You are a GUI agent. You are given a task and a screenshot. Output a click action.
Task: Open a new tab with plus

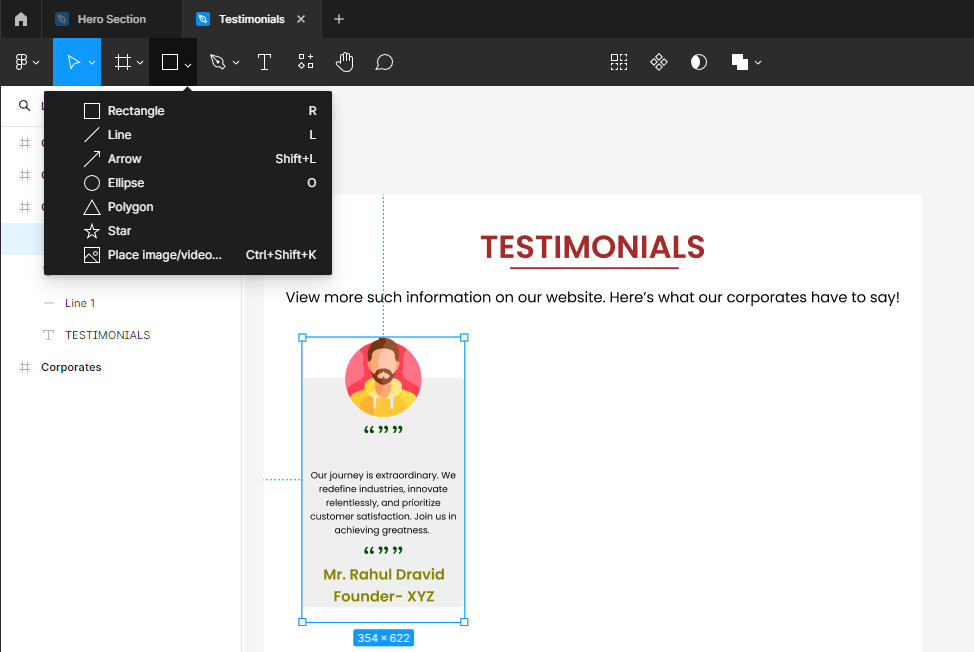point(339,19)
